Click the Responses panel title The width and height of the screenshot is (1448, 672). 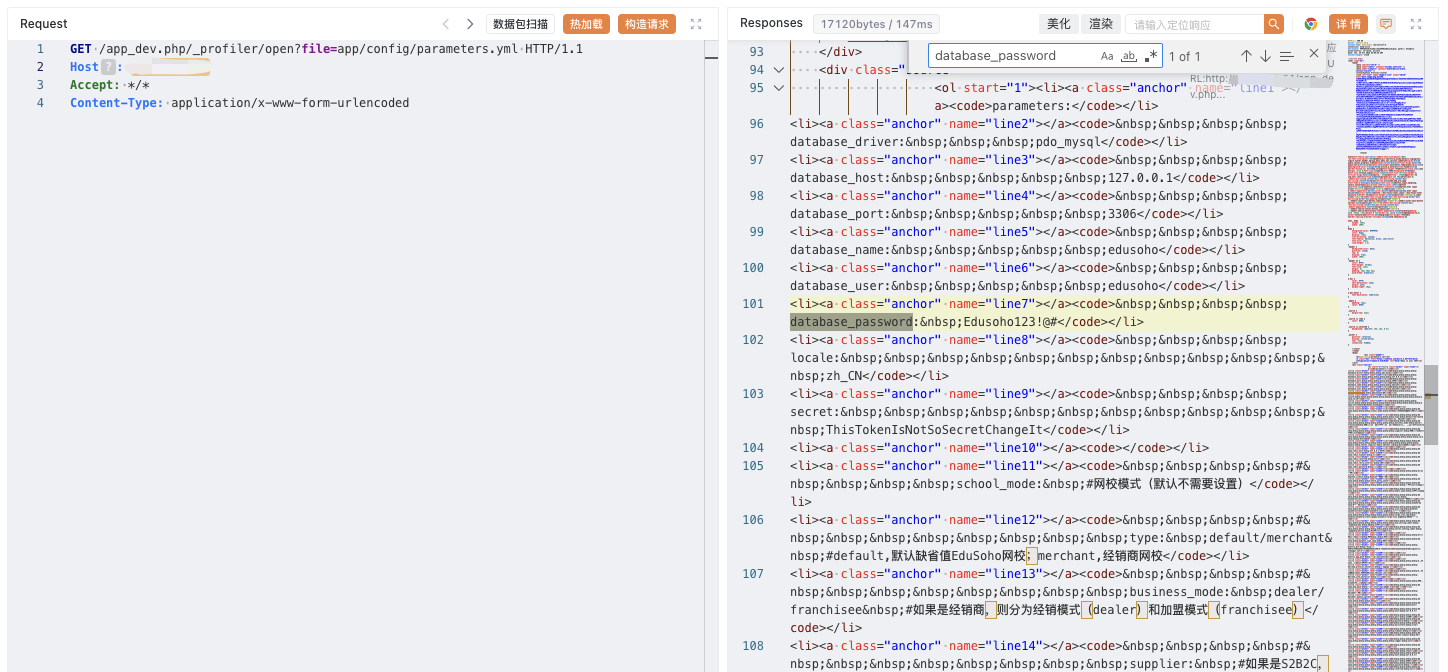point(771,23)
